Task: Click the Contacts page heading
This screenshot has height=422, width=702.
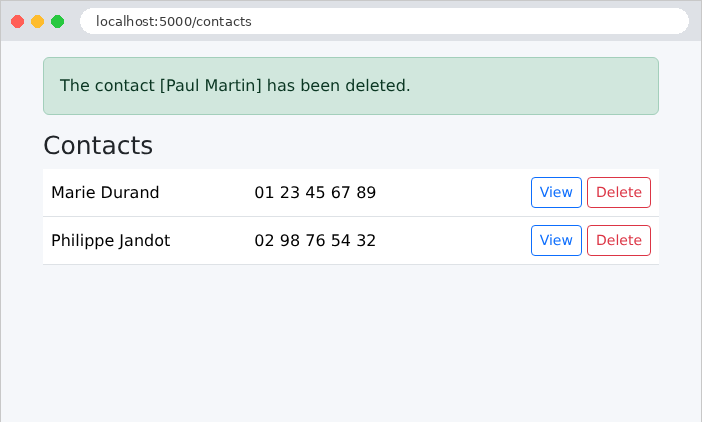Action: 98,145
